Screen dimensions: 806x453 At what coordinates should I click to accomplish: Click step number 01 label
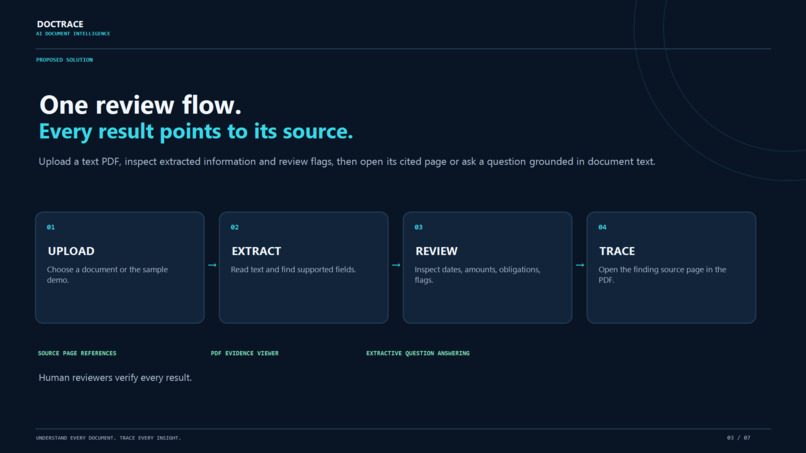click(x=50, y=227)
